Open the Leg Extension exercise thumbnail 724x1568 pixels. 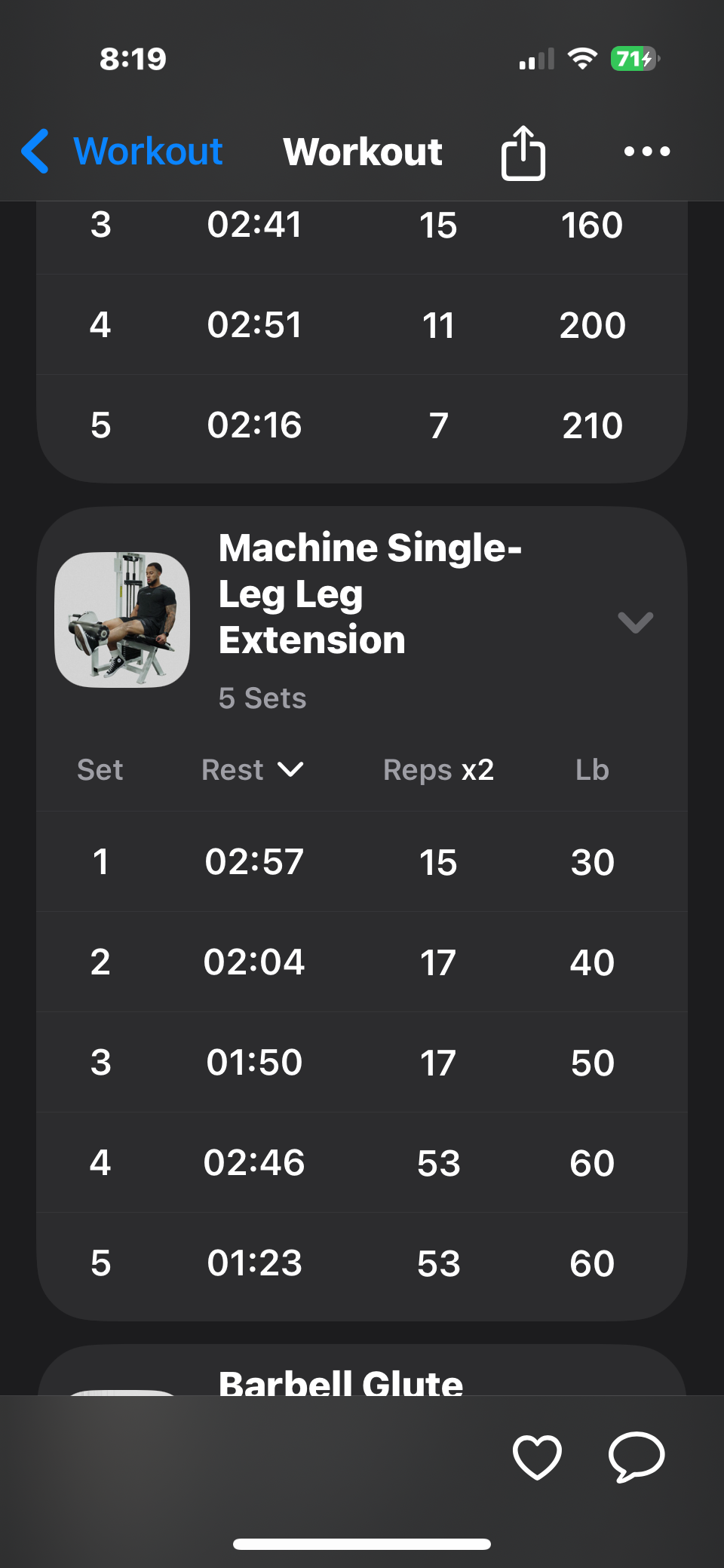click(x=122, y=620)
